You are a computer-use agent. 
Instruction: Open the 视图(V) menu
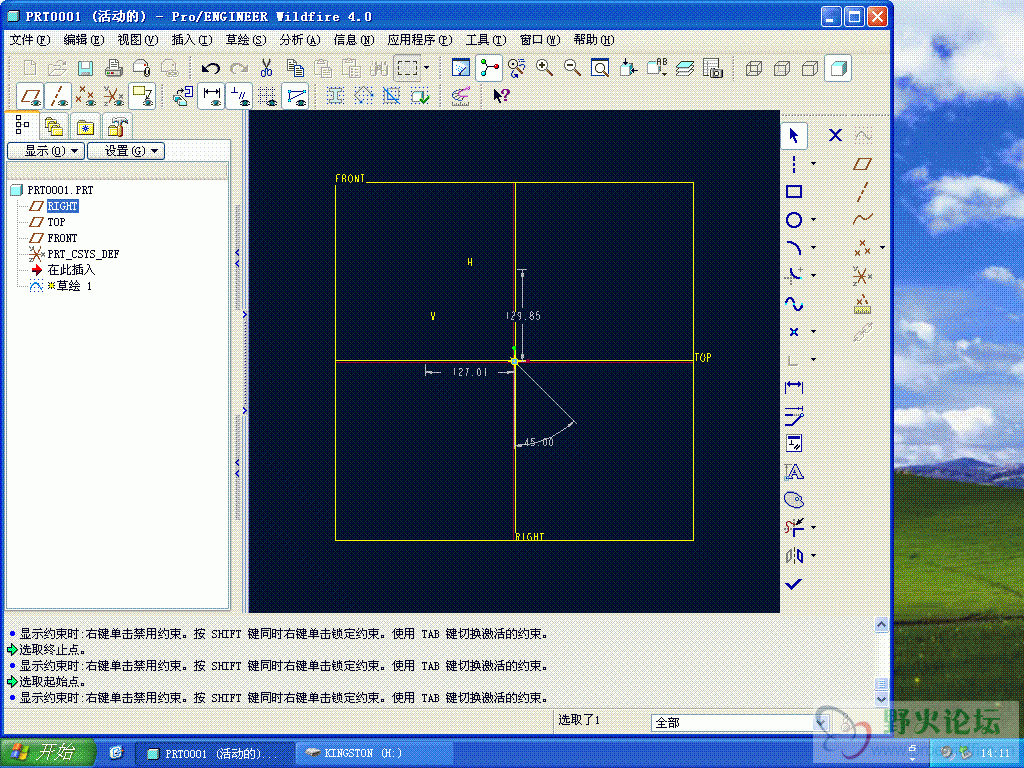coord(138,40)
